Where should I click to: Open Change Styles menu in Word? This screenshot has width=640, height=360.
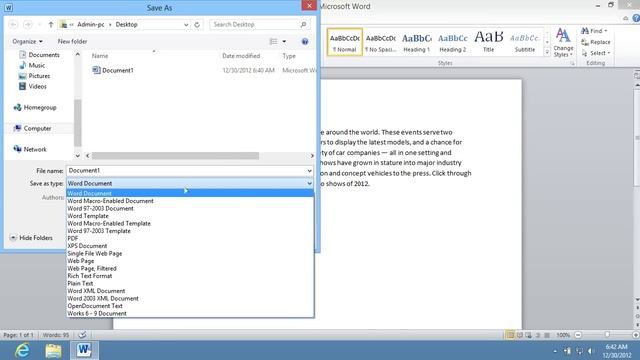pos(563,42)
